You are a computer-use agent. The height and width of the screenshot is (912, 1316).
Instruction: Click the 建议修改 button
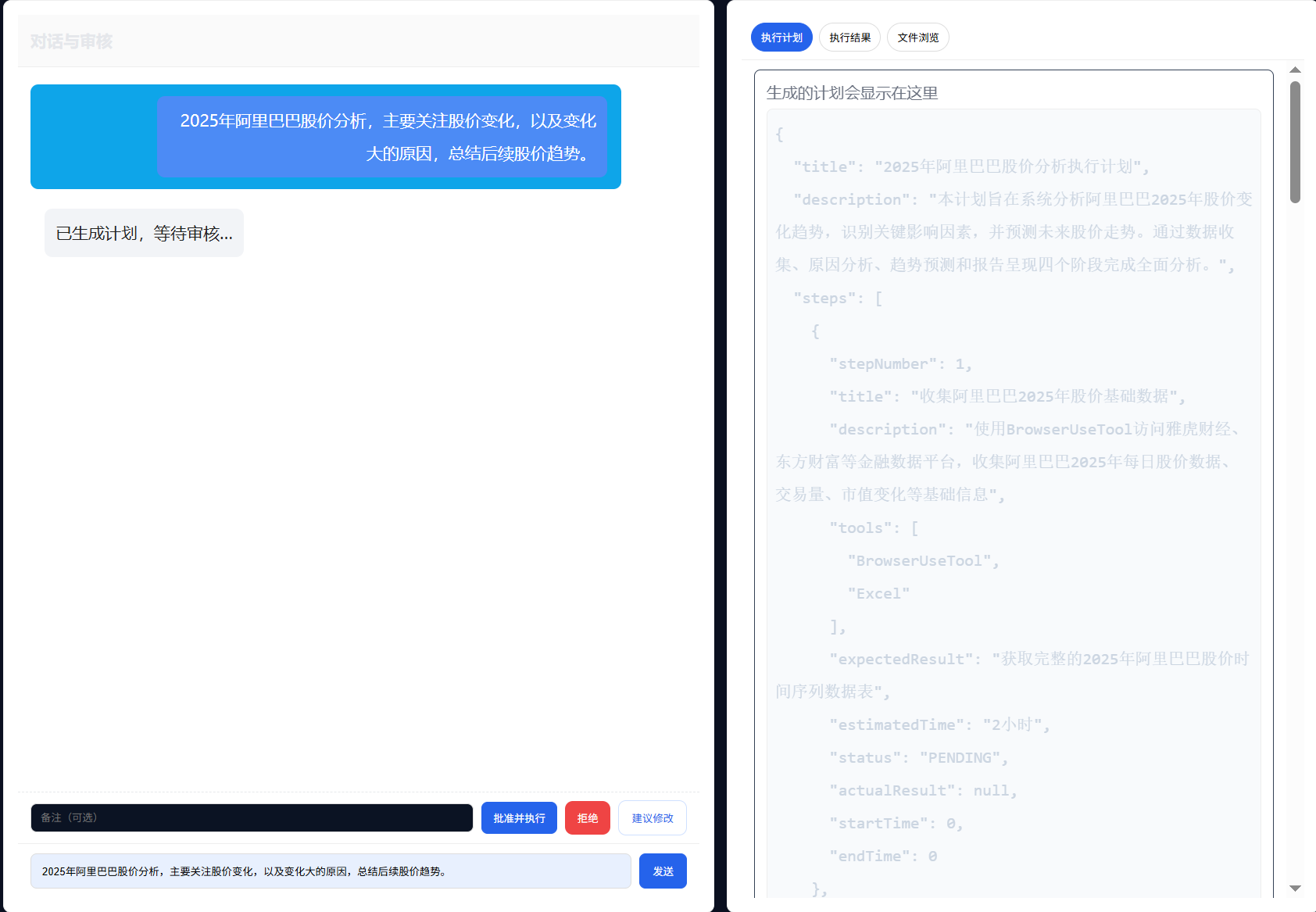(x=653, y=818)
